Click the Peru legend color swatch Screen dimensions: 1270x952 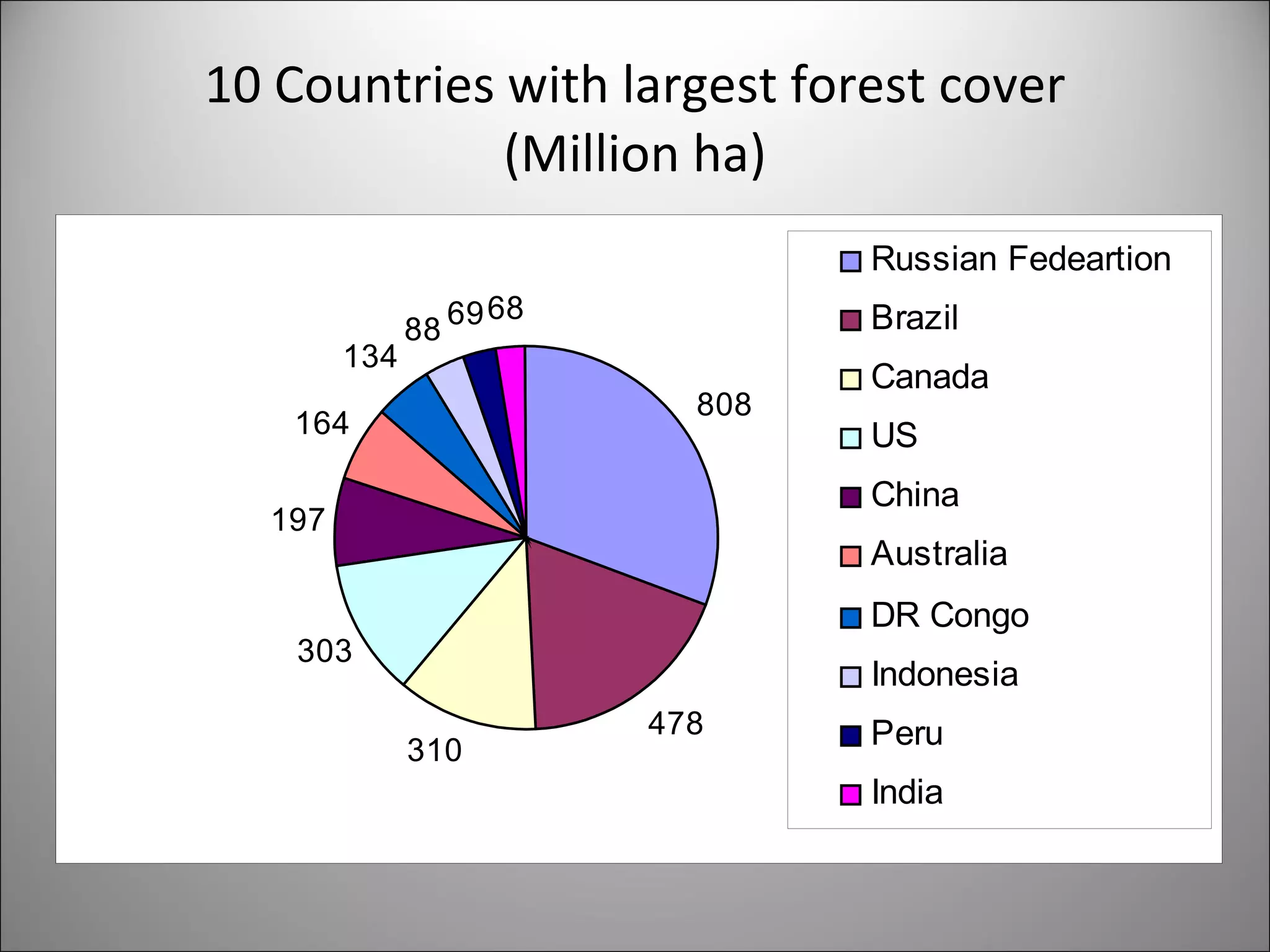coord(850,736)
